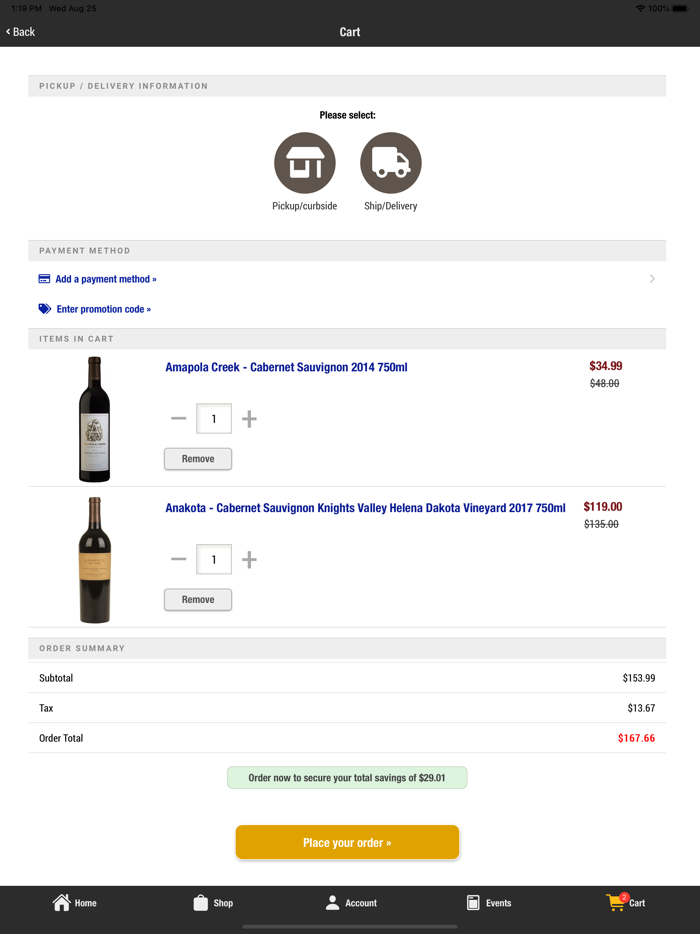The width and height of the screenshot is (700, 934).
Task: Expand payment method chevron arrow
Action: point(652,279)
